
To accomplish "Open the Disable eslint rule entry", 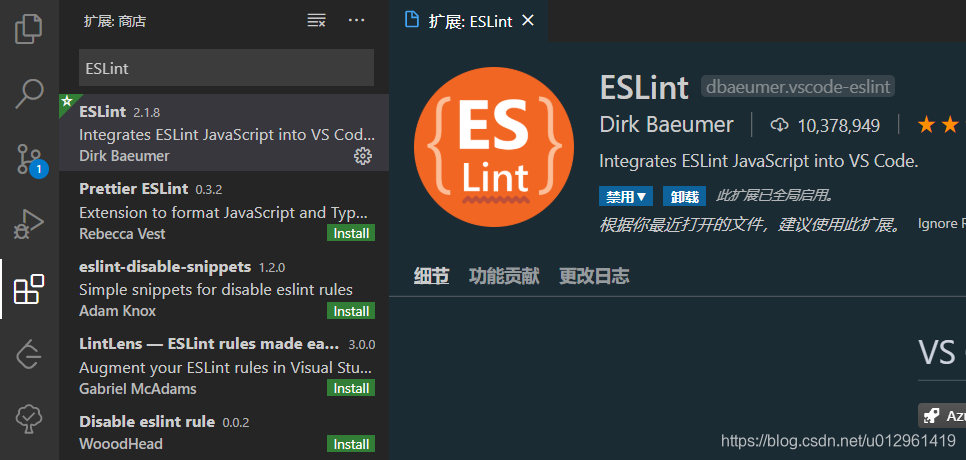I will pos(224,432).
